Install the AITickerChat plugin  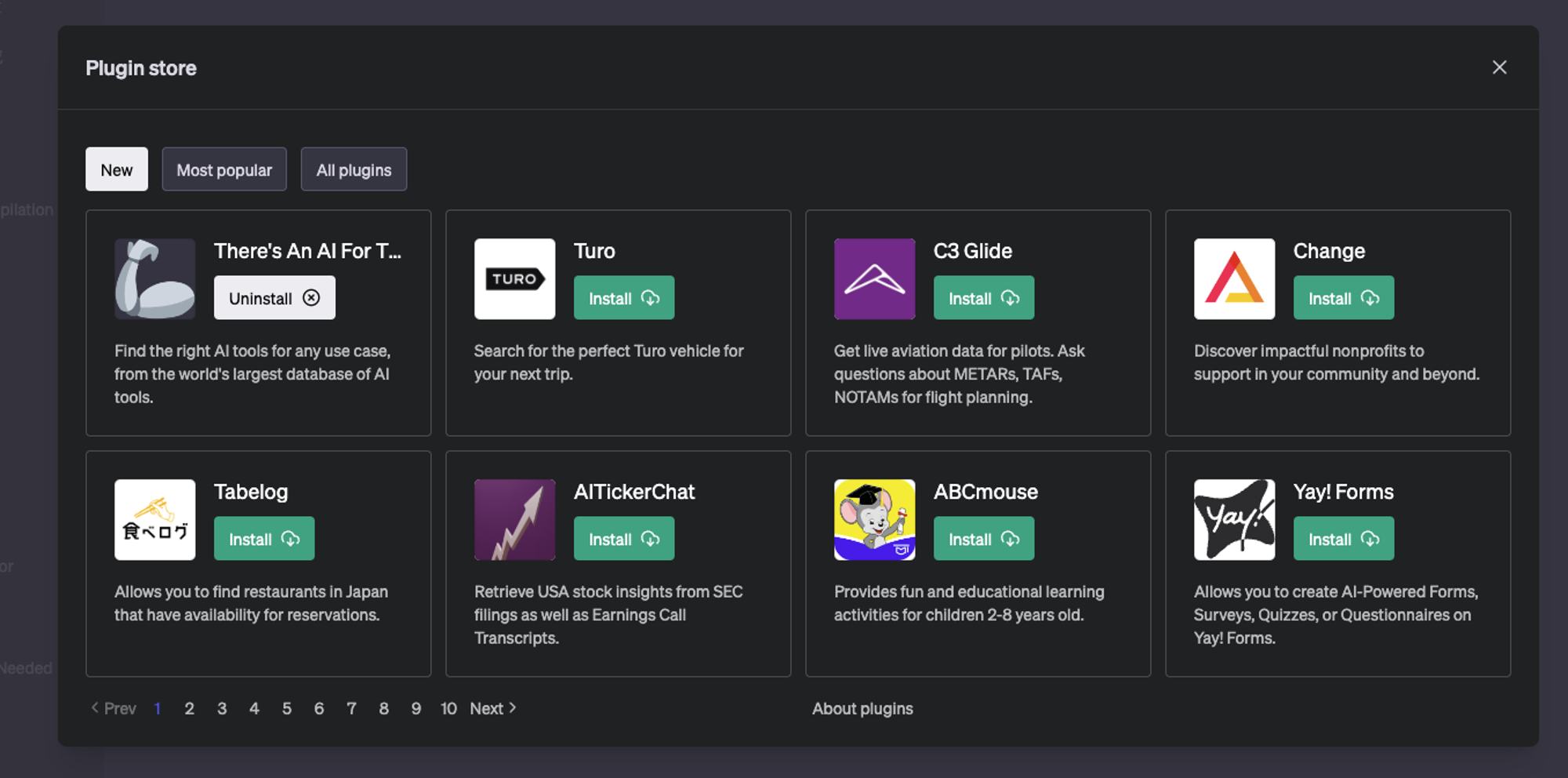624,538
